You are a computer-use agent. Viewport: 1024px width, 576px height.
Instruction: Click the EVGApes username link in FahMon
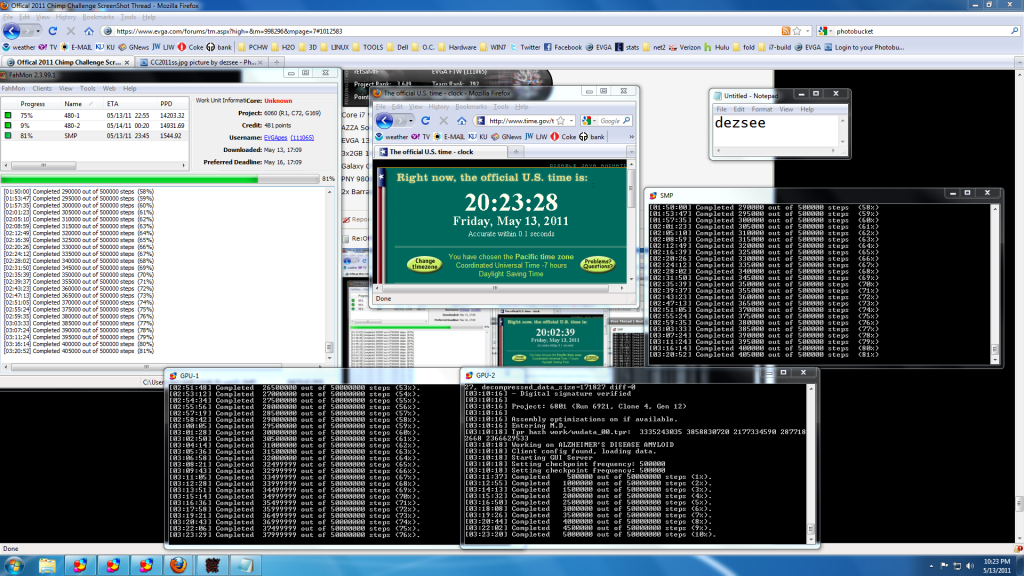coord(274,136)
